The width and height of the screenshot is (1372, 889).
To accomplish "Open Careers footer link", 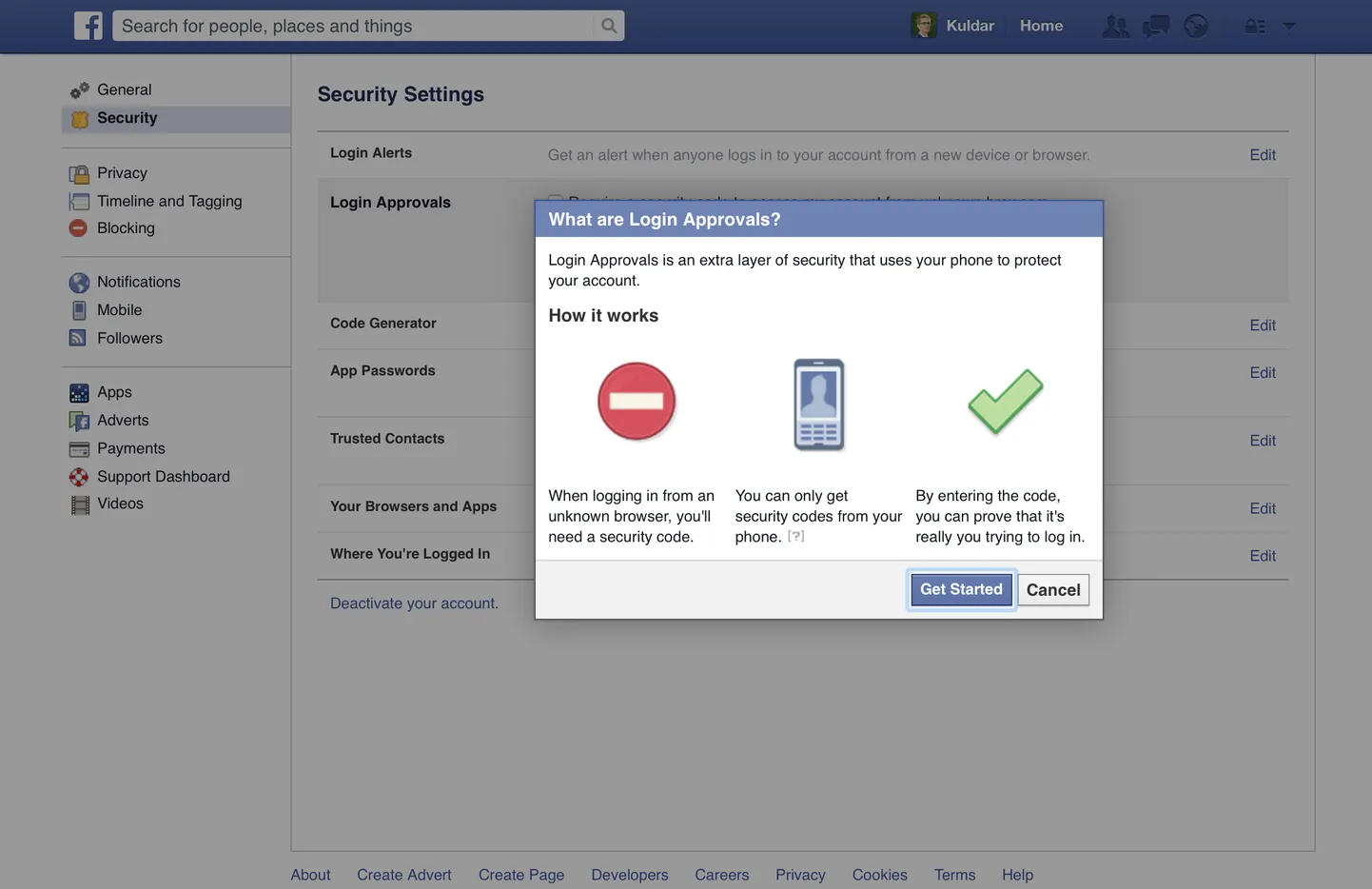I will click(722, 875).
